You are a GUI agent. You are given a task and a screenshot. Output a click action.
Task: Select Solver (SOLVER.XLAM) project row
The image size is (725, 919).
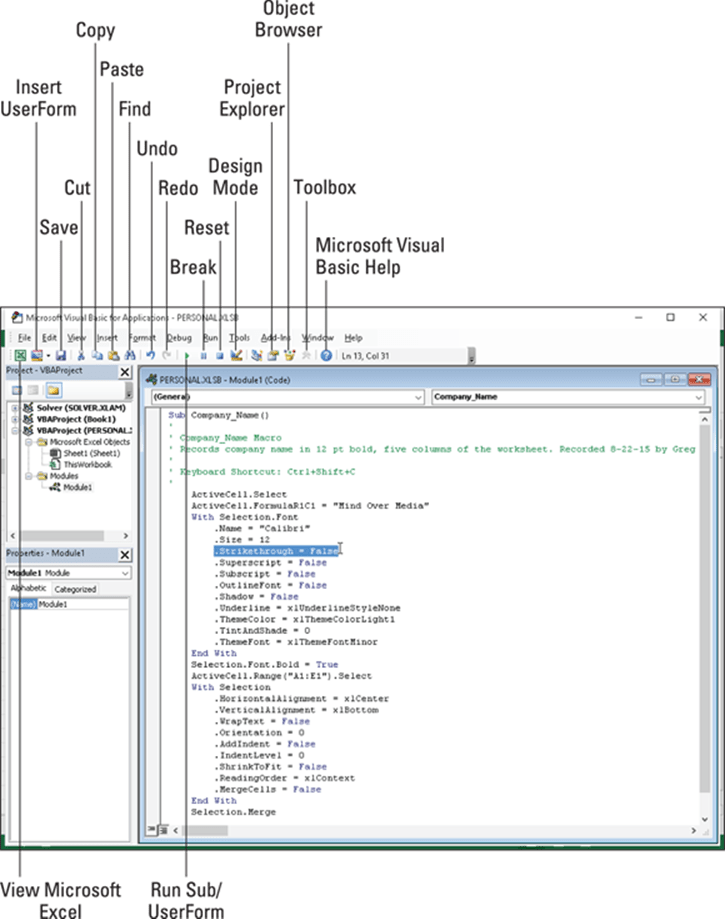pyautogui.click(x=81, y=408)
